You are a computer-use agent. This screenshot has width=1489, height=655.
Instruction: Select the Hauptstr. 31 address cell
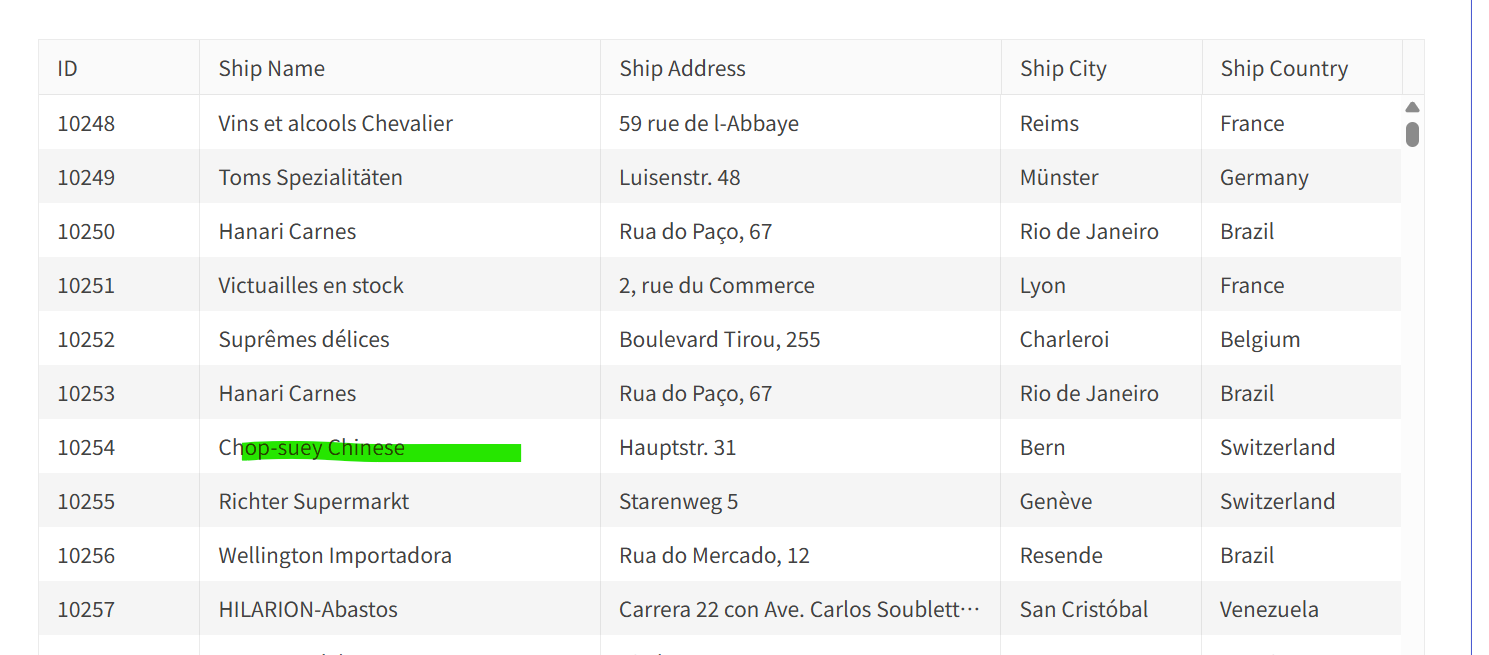[x=677, y=447]
